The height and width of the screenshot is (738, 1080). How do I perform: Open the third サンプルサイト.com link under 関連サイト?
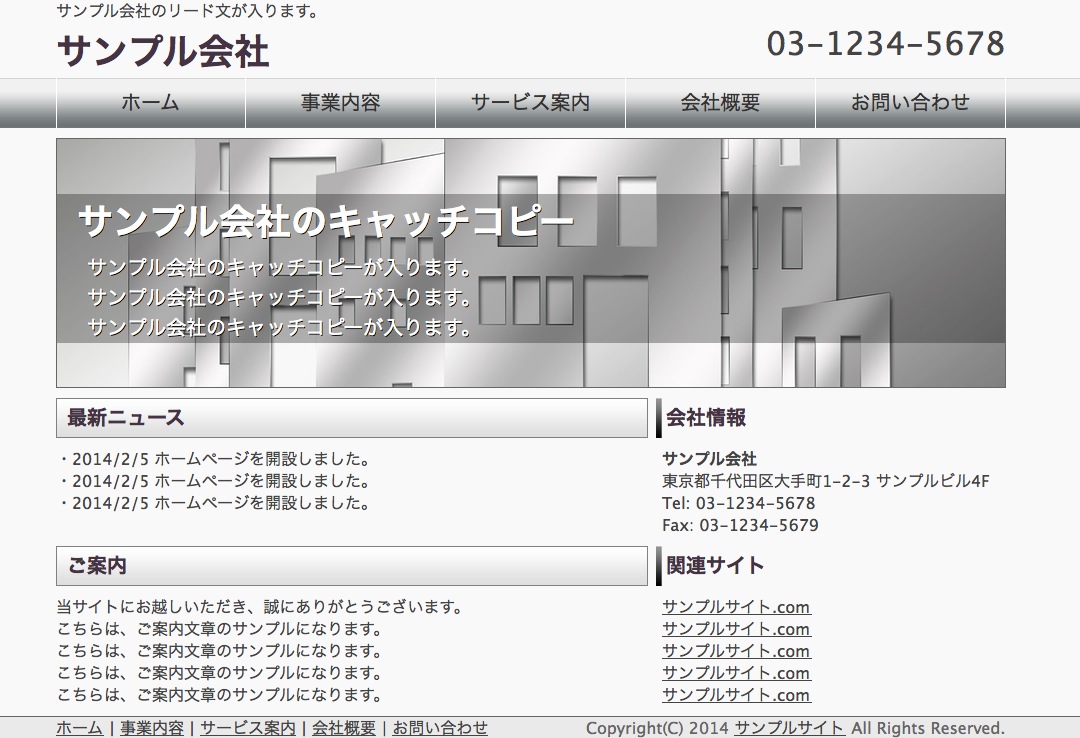[736, 651]
